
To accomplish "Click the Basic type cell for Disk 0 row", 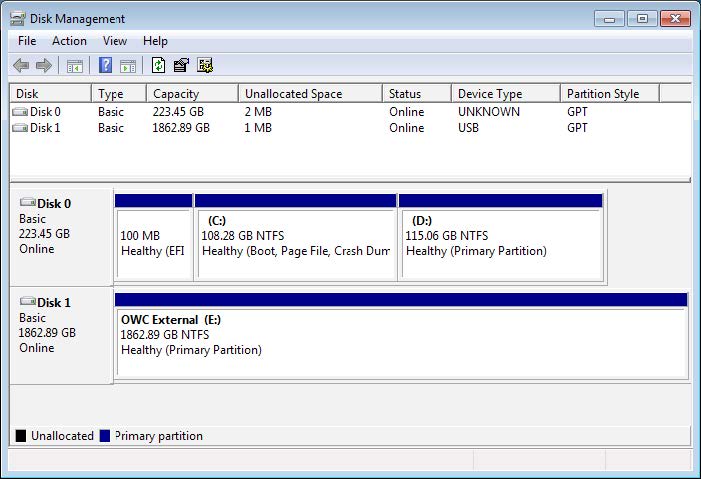I will pyautogui.click(x=111, y=112).
